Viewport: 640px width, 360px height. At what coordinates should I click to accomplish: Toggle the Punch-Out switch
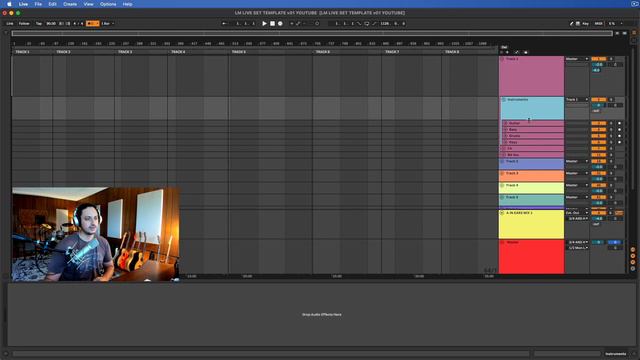coord(374,24)
